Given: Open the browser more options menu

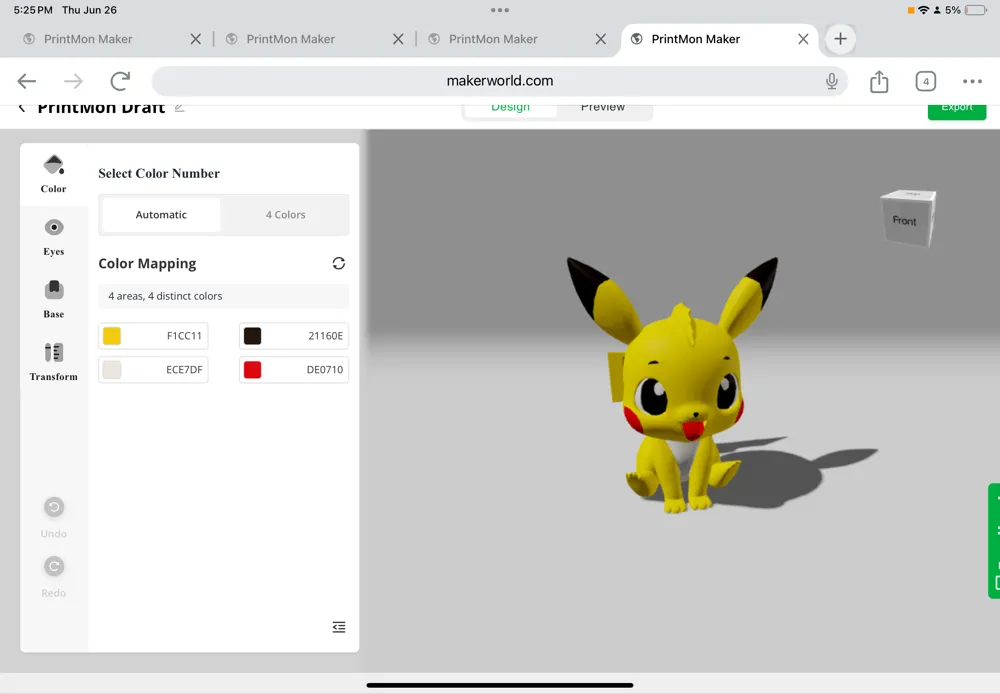Looking at the screenshot, I should point(972,81).
